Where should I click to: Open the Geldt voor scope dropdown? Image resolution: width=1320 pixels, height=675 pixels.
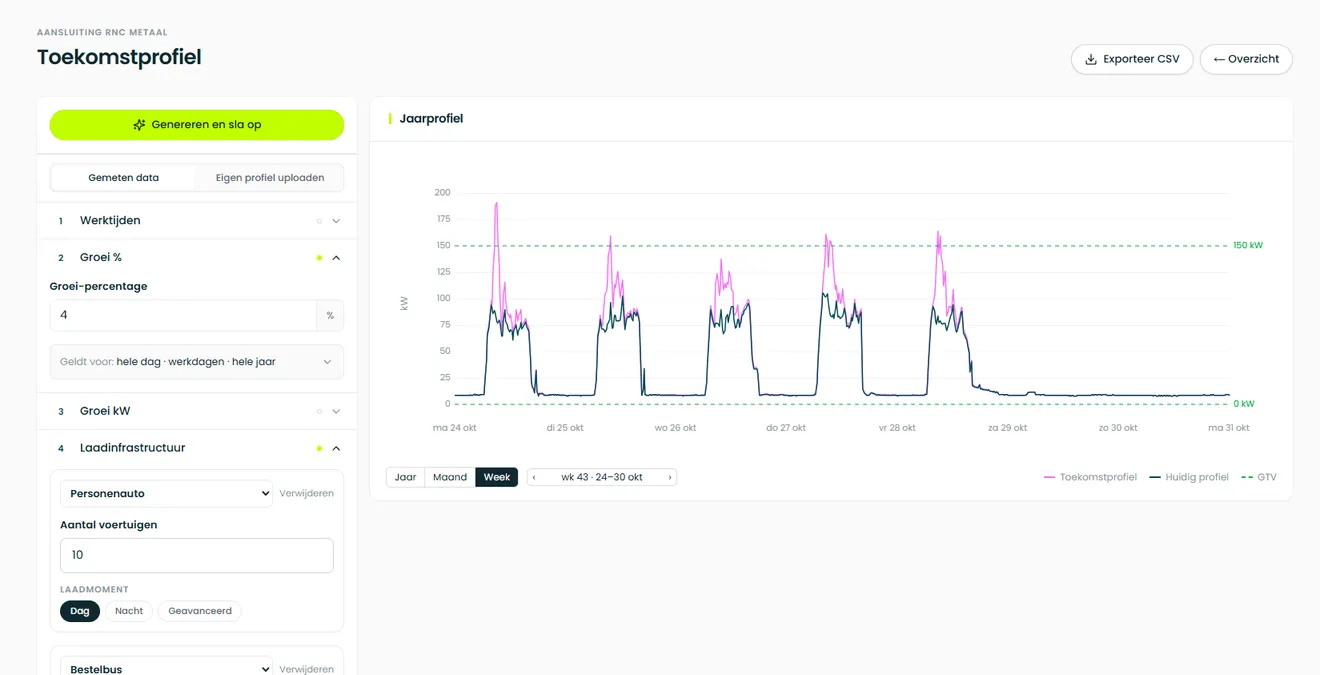[197, 362]
